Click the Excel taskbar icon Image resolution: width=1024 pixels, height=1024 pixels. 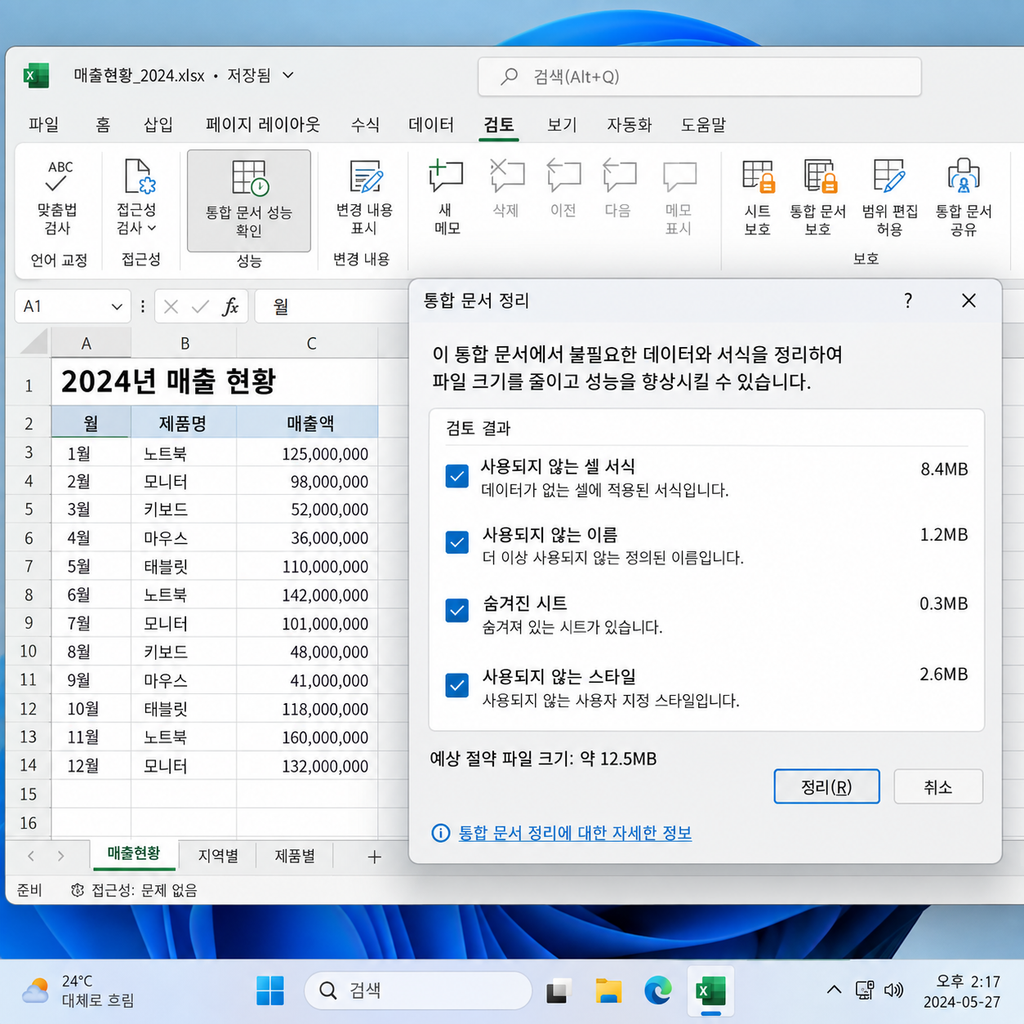[710, 991]
